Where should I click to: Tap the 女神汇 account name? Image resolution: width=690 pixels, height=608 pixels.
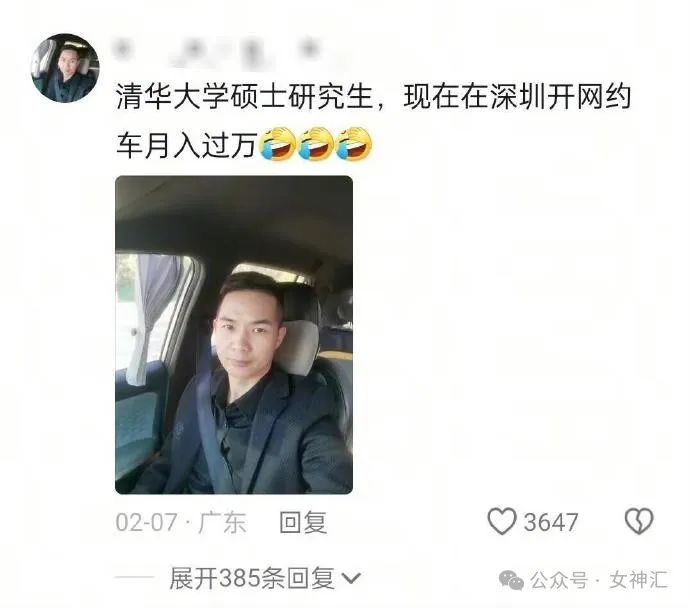[x=639, y=580]
